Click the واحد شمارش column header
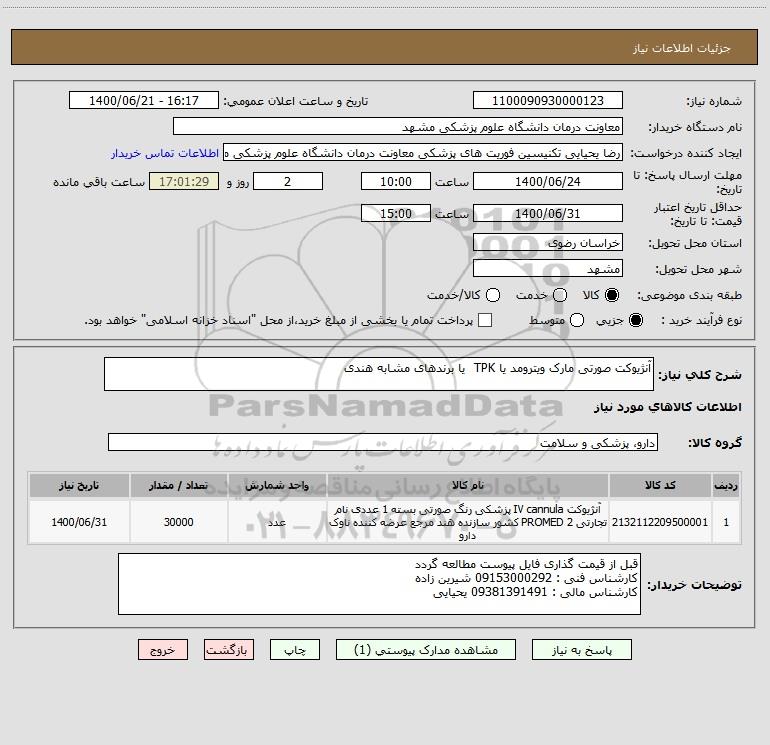 click(277, 486)
